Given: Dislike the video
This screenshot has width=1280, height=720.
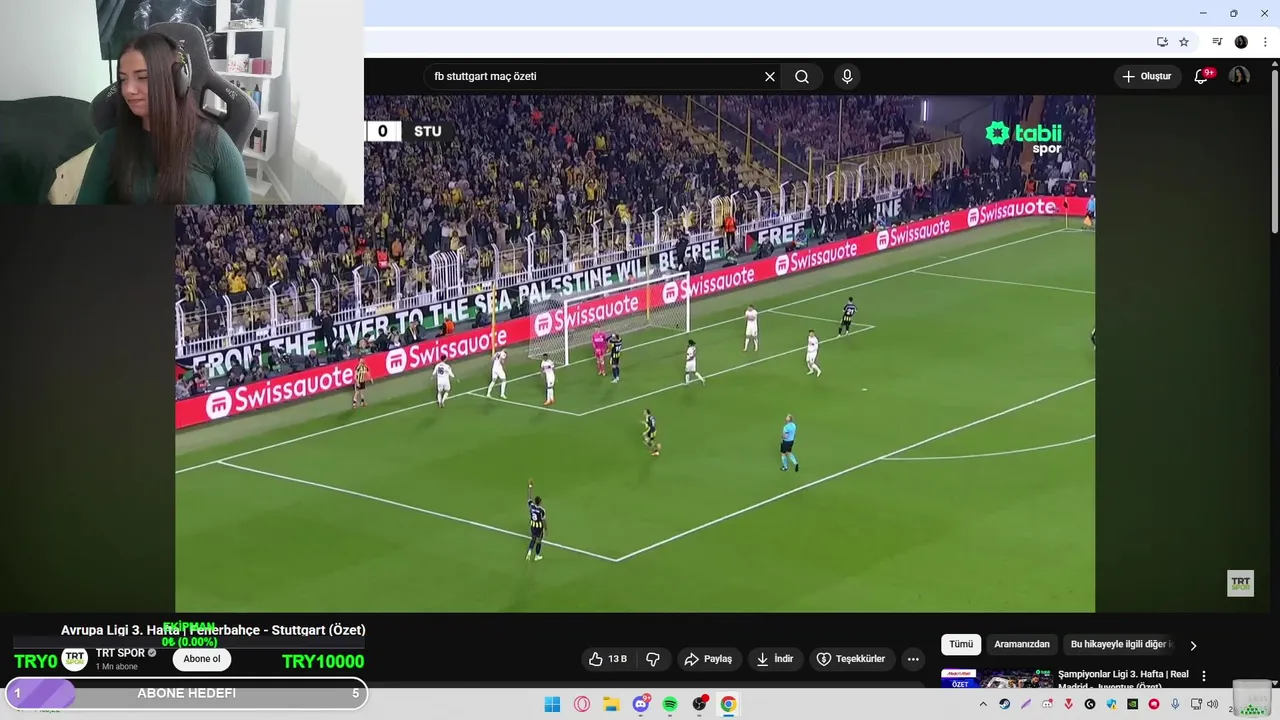Looking at the screenshot, I should tap(653, 659).
